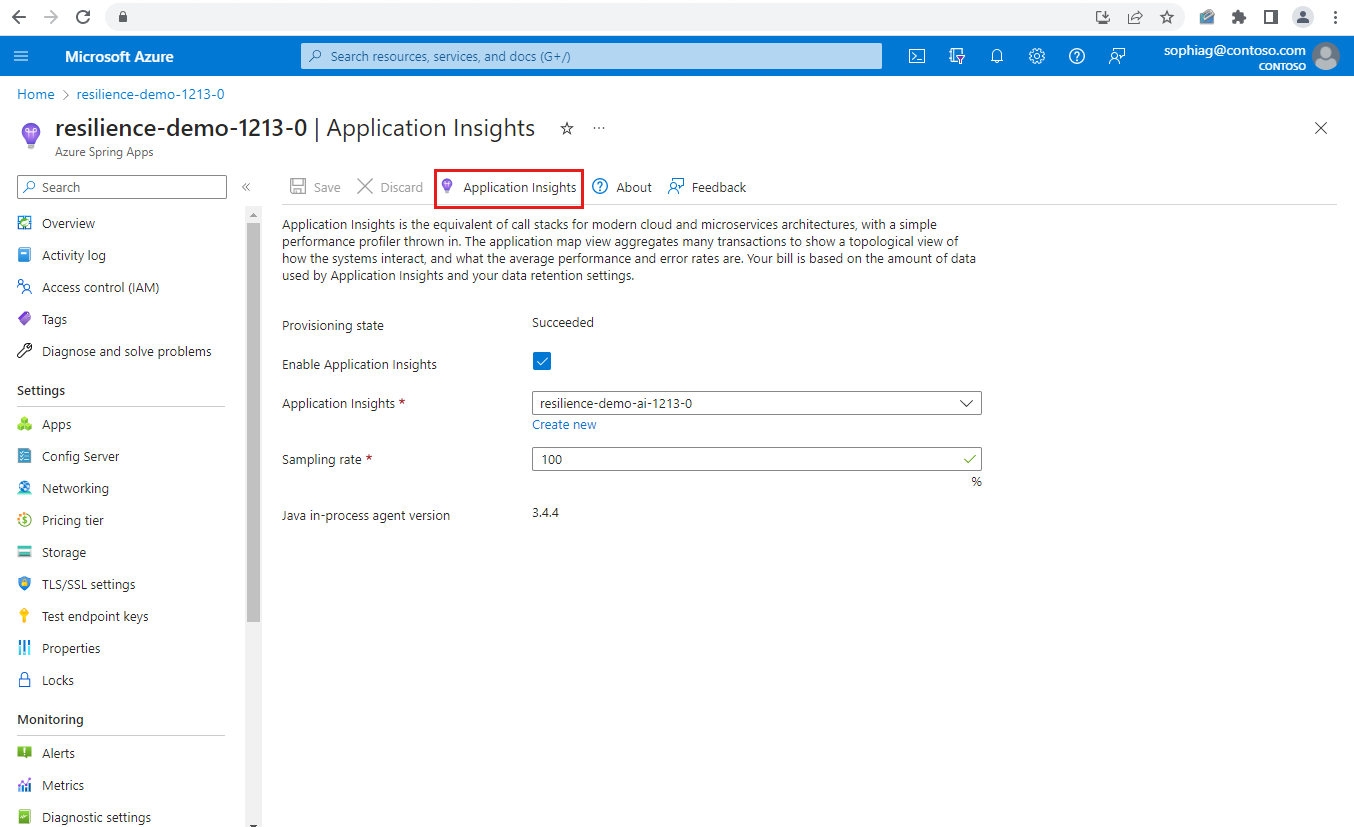
Task: Open the feedback icon in top bar
Action: [1117, 56]
